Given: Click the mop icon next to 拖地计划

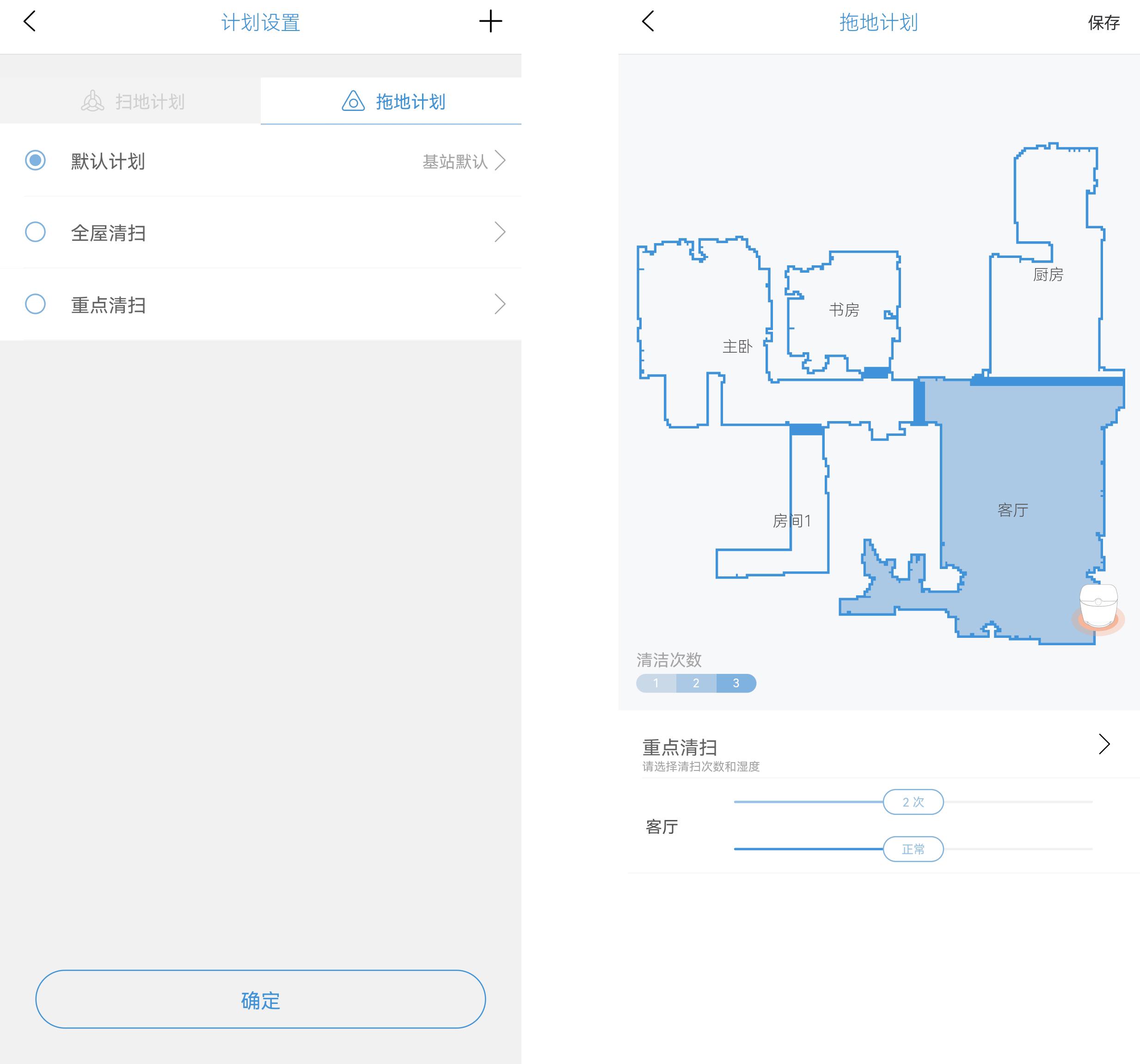Looking at the screenshot, I should coord(353,101).
